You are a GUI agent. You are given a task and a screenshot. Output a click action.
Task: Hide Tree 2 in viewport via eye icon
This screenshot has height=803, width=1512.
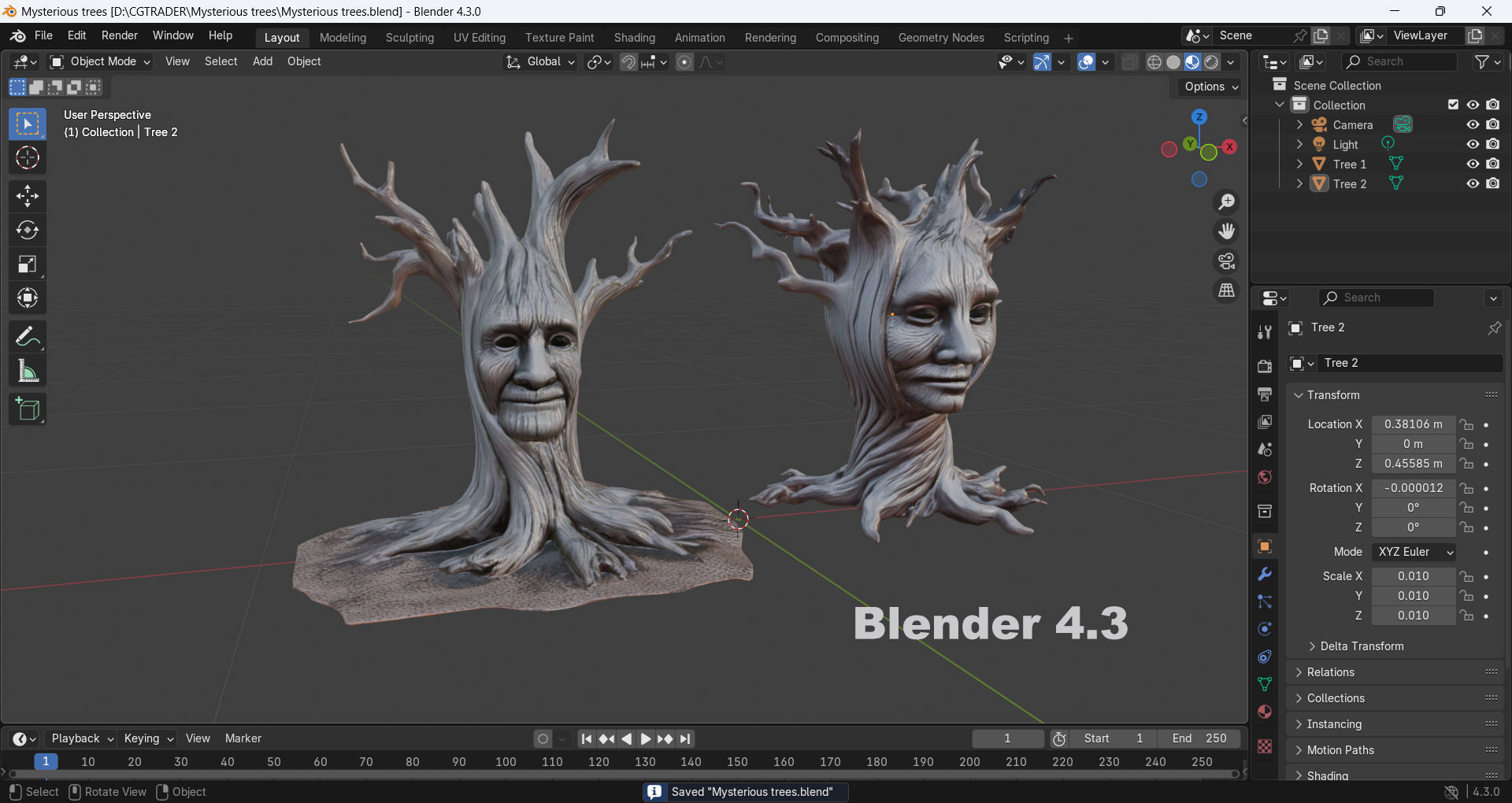pos(1473,183)
